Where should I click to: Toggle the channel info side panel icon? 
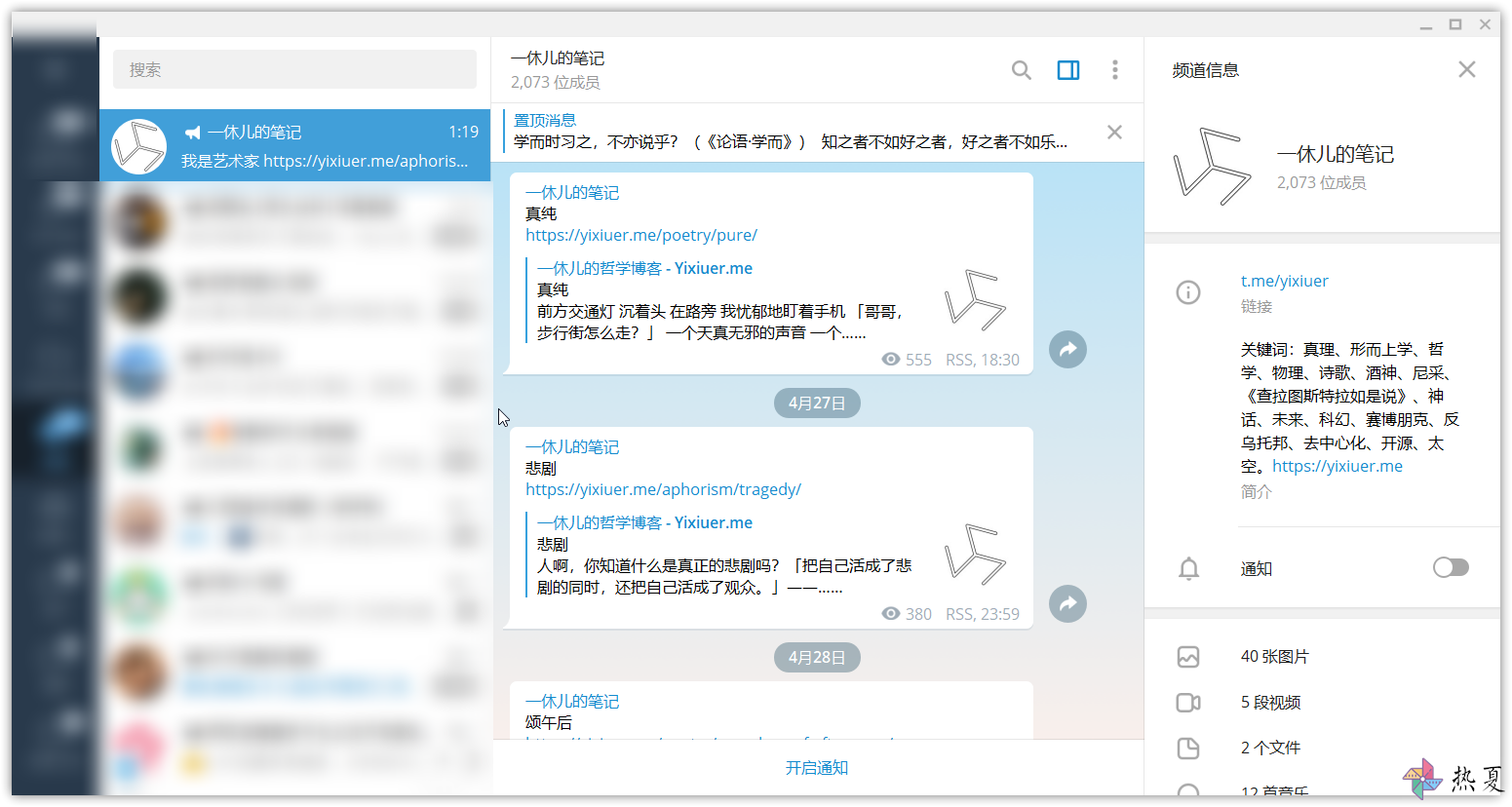pyautogui.click(x=1068, y=70)
